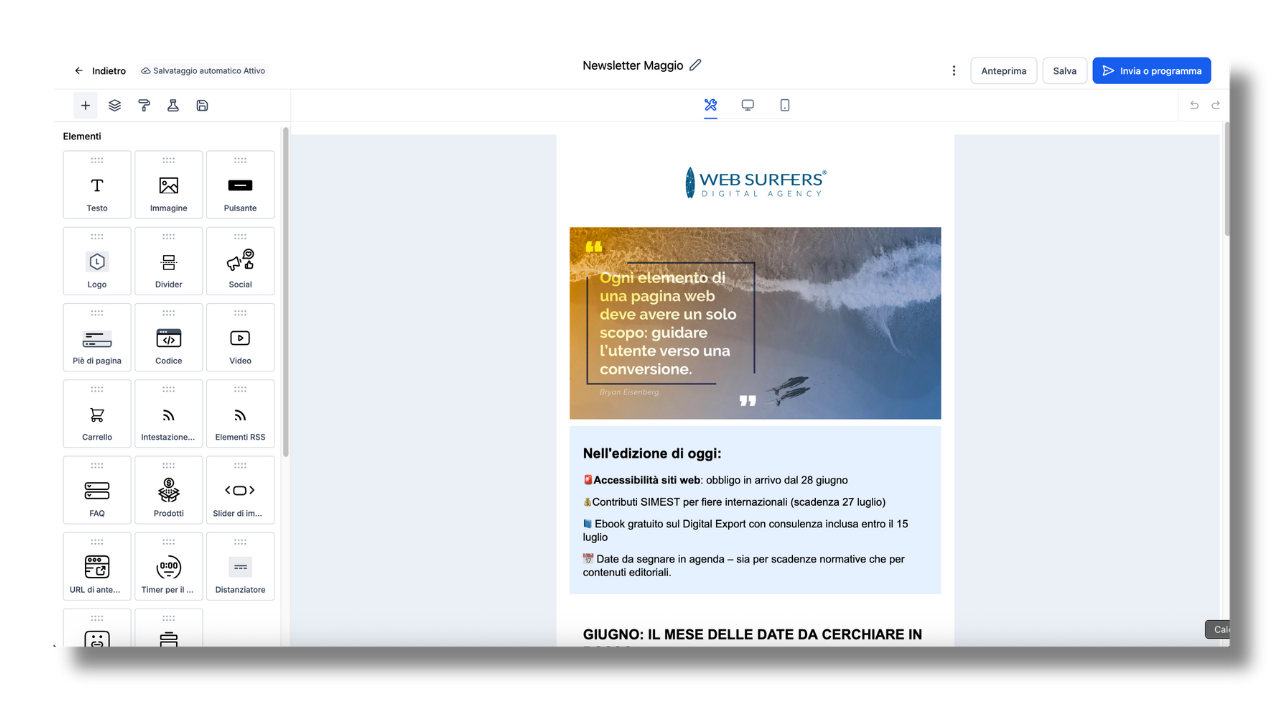Select the Video element
This screenshot has width=1280, height=720.
pyautogui.click(x=240, y=338)
